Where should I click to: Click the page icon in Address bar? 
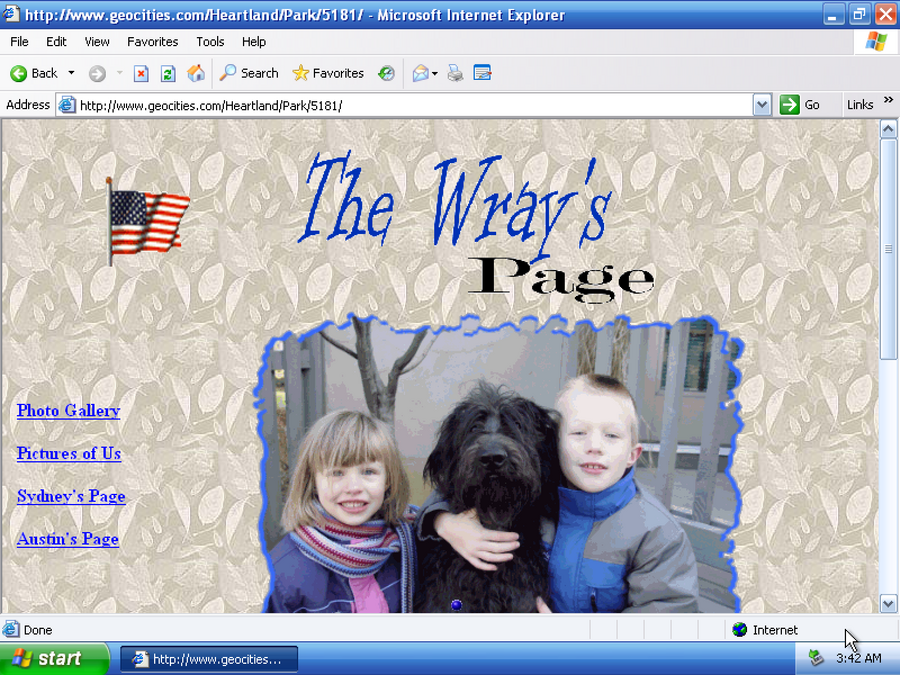point(67,105)
